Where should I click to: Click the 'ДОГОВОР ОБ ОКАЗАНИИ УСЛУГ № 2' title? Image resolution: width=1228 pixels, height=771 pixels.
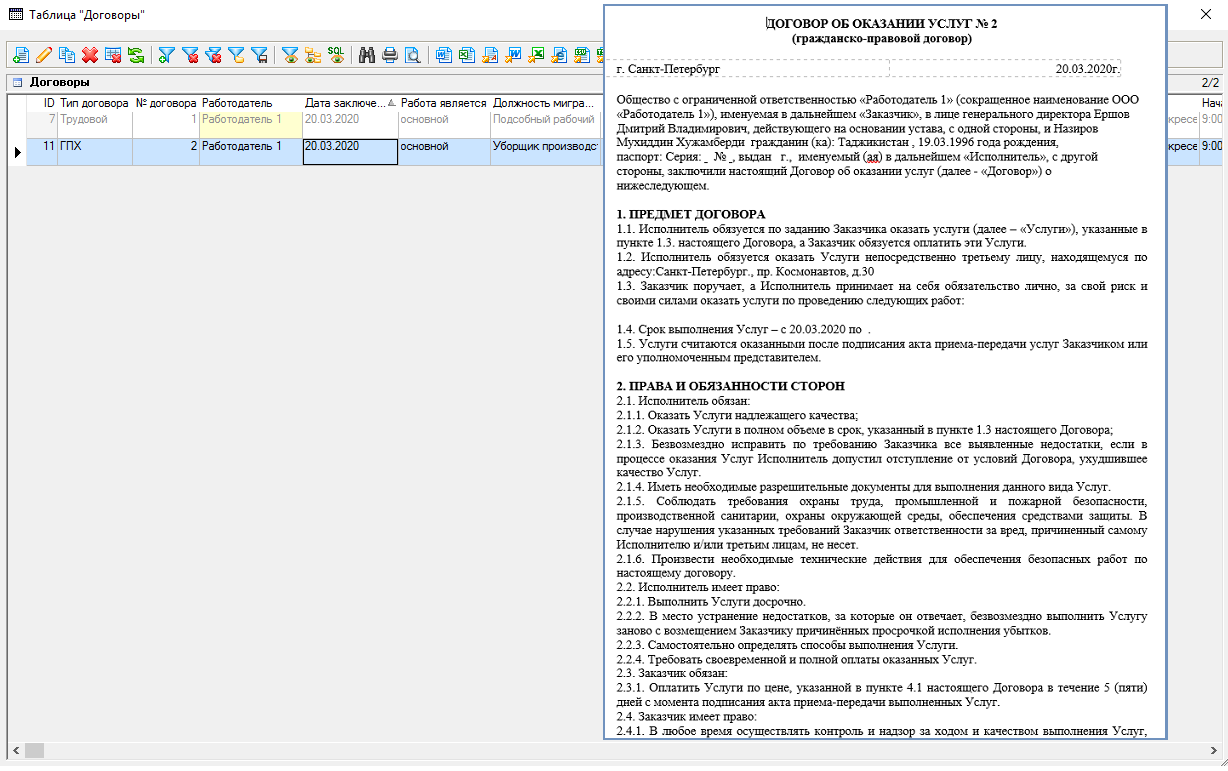point(882,23)
